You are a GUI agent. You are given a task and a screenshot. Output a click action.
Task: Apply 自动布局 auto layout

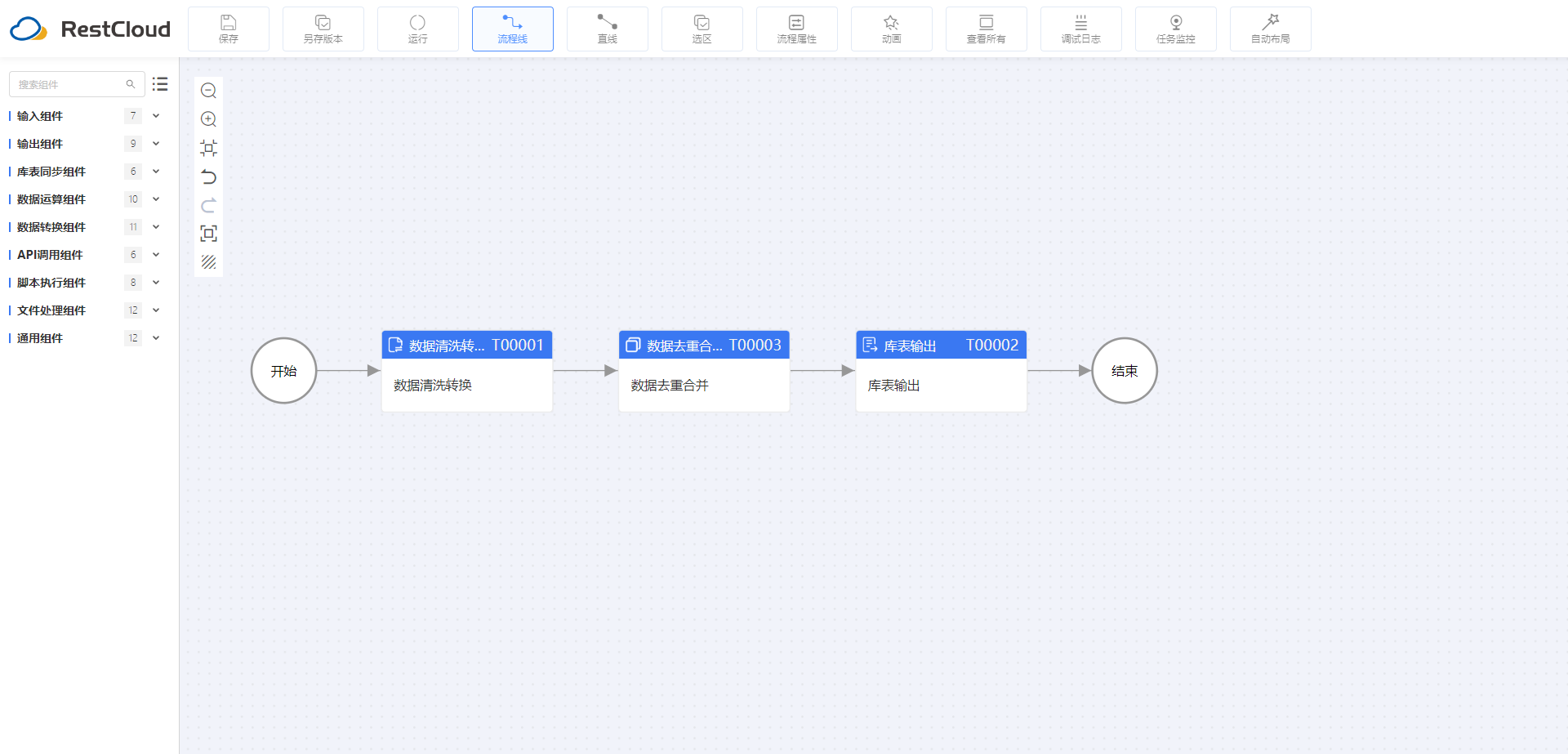1271,29
